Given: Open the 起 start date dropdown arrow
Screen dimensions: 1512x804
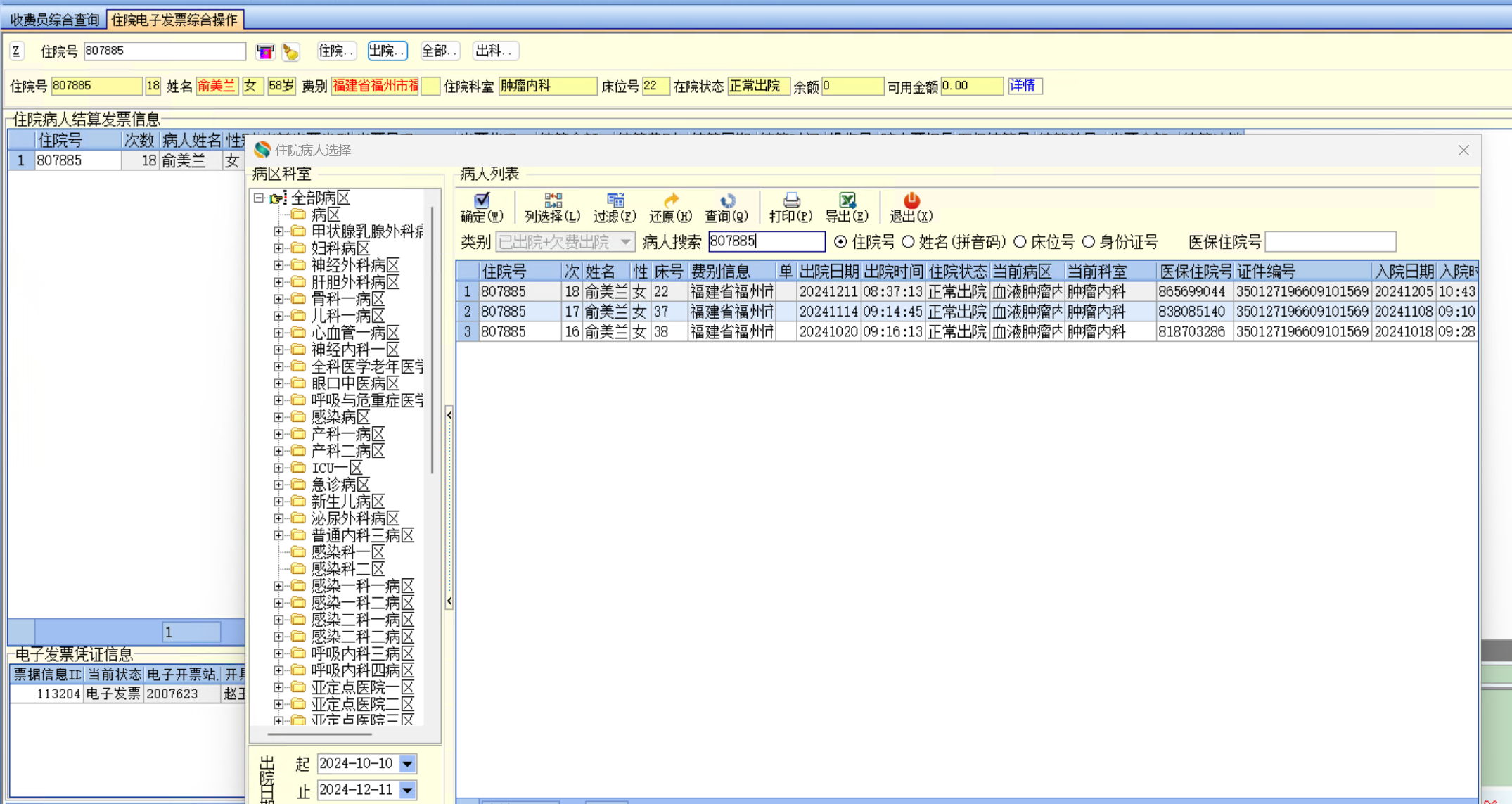Looking at the screenshot, I should [407, 764].
